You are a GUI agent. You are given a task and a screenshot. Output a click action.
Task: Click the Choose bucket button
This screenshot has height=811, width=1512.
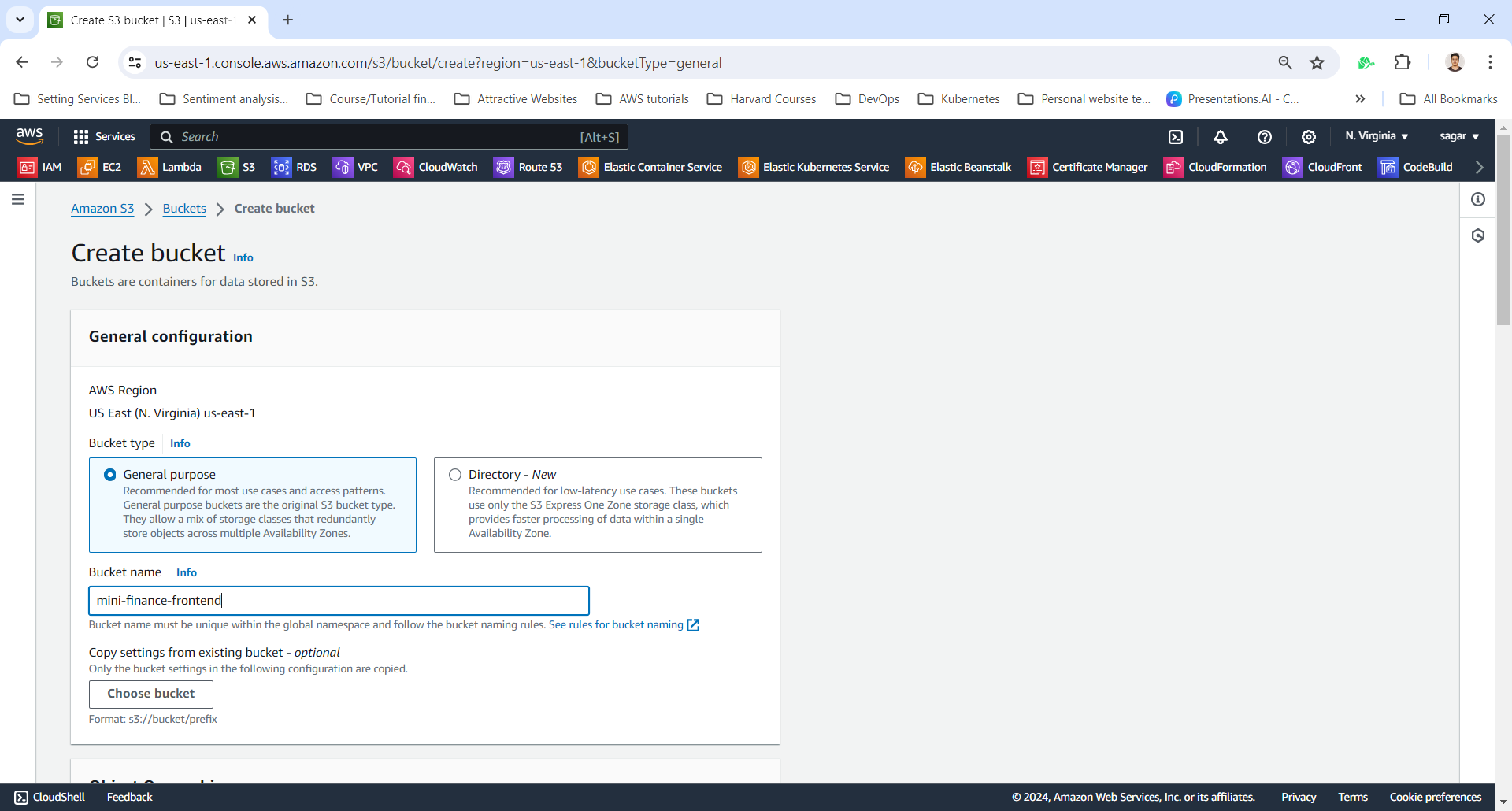pyautogui.click(x=150, y=694)
